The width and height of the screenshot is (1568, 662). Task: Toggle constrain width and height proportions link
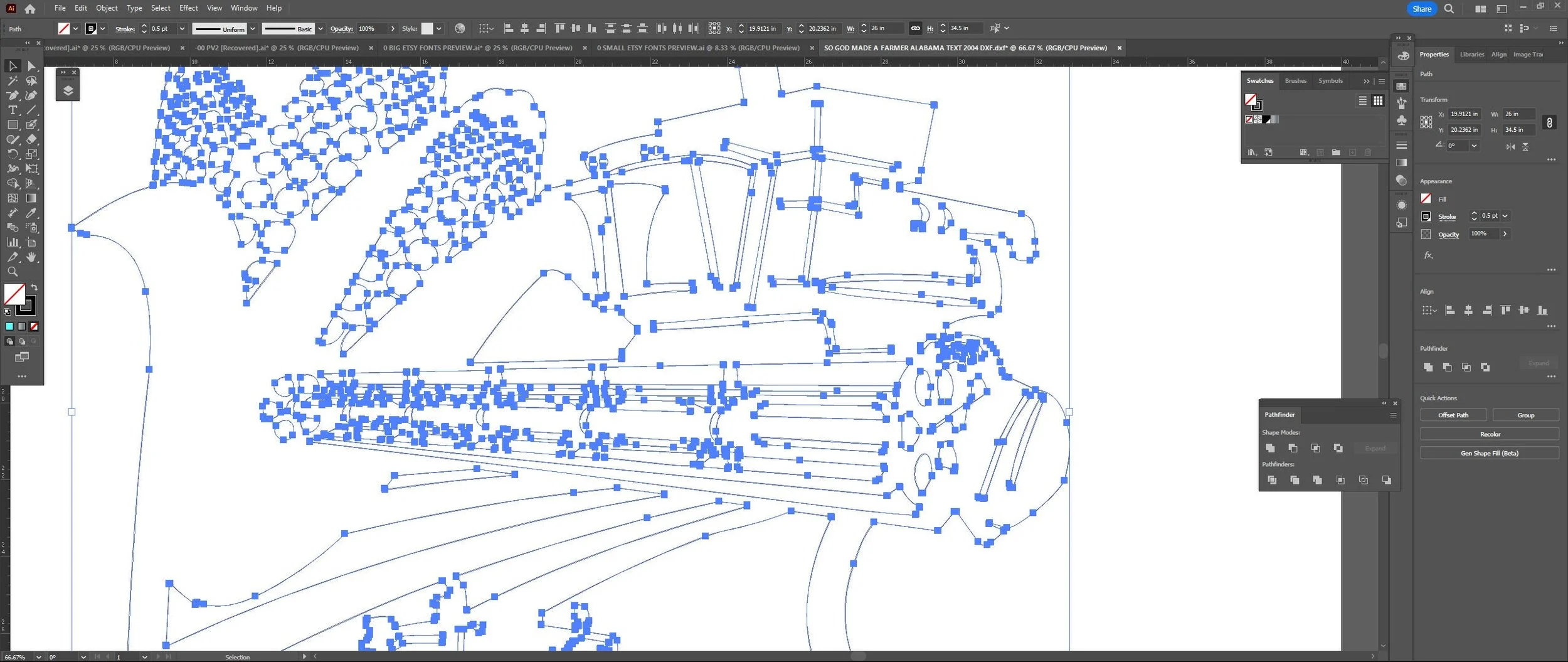(x=1549, y=122)
